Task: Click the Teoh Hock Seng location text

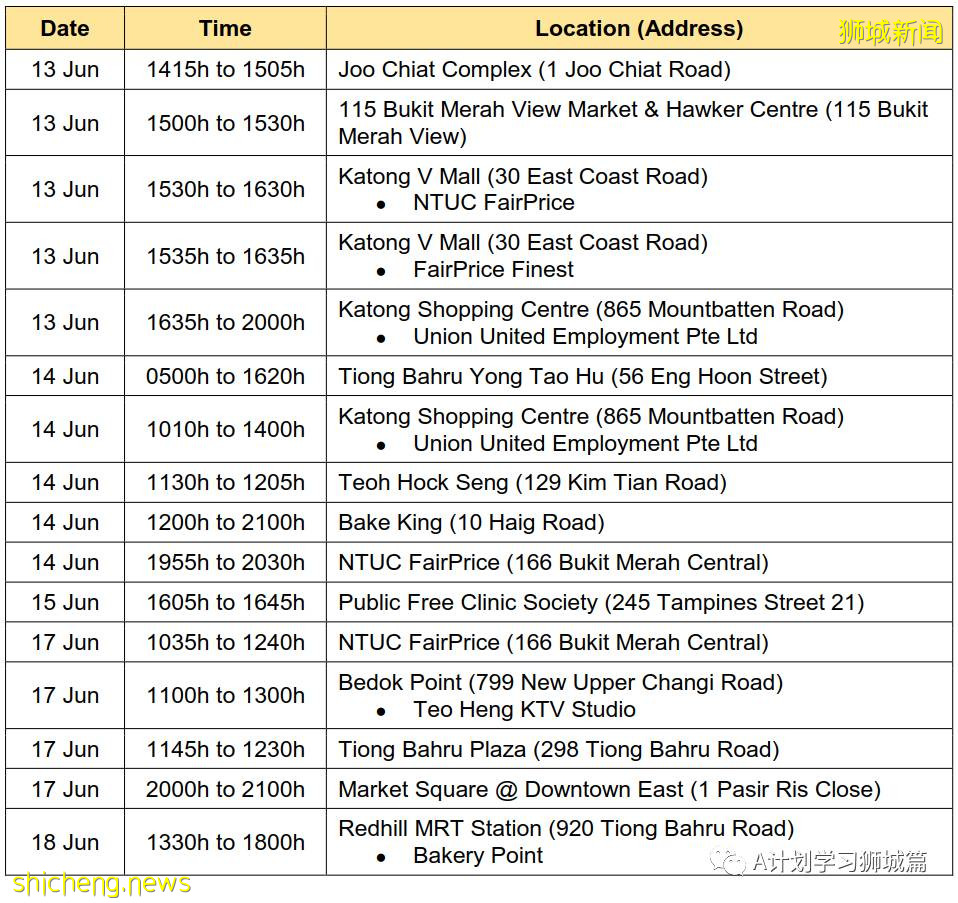Action: coord(532,483)
